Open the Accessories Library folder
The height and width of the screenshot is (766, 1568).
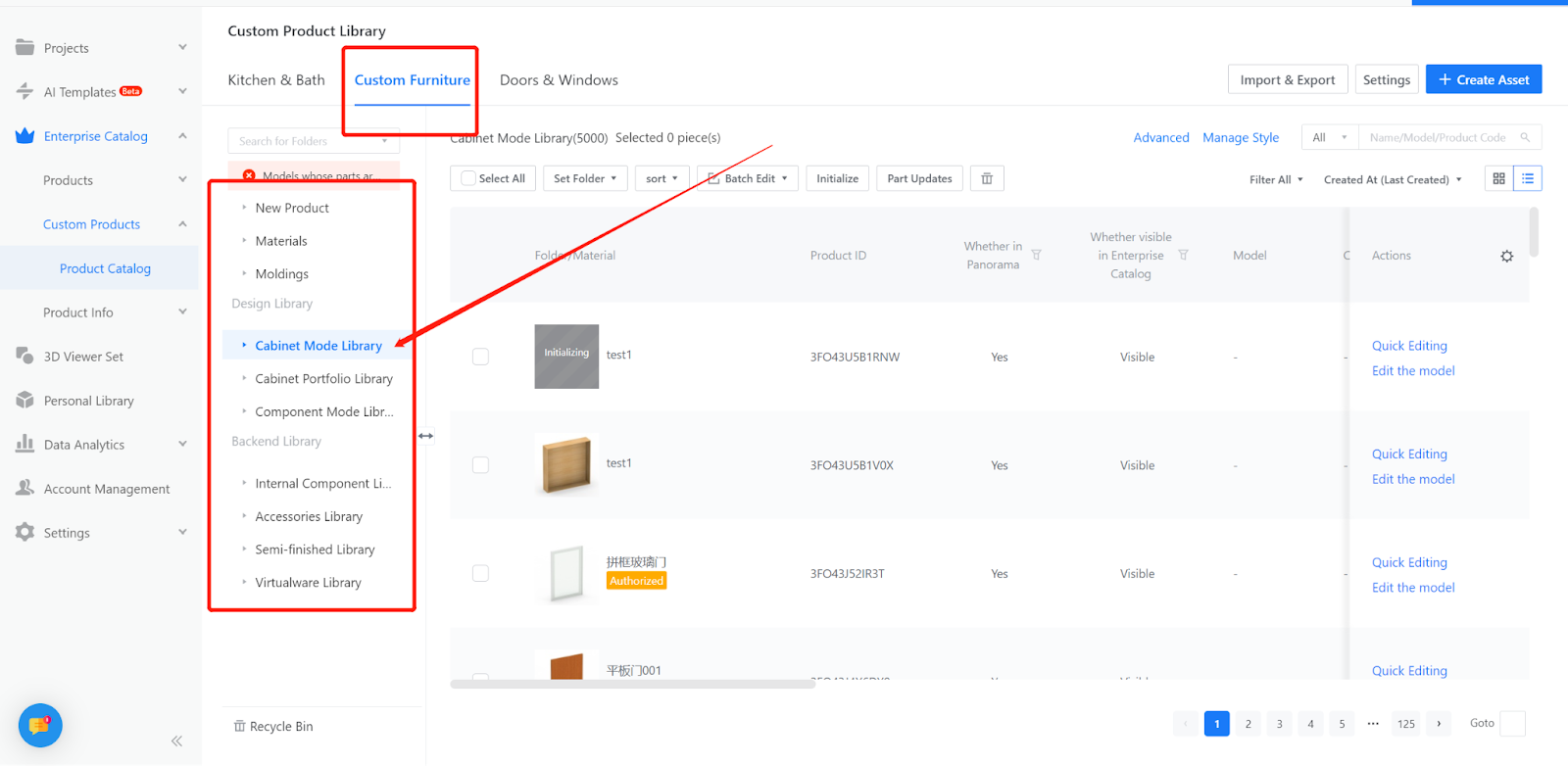[x=309, y=516]
